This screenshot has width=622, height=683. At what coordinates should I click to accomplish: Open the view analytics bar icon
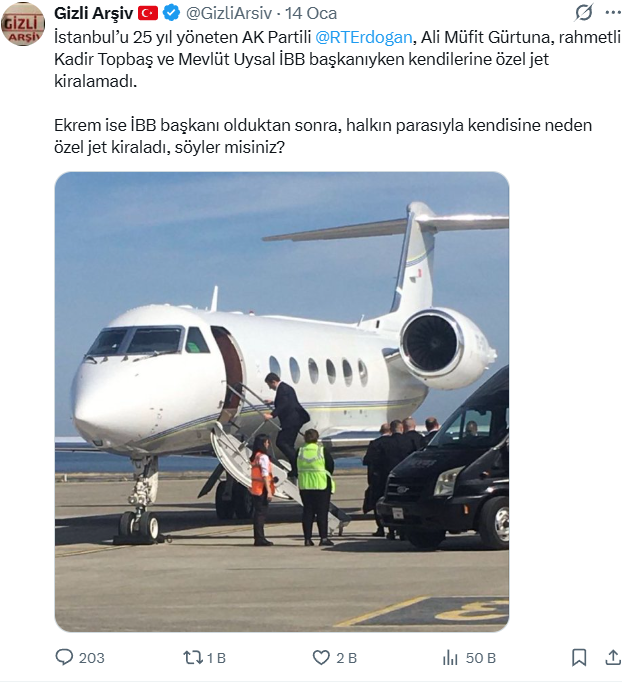tap(450, 657)
